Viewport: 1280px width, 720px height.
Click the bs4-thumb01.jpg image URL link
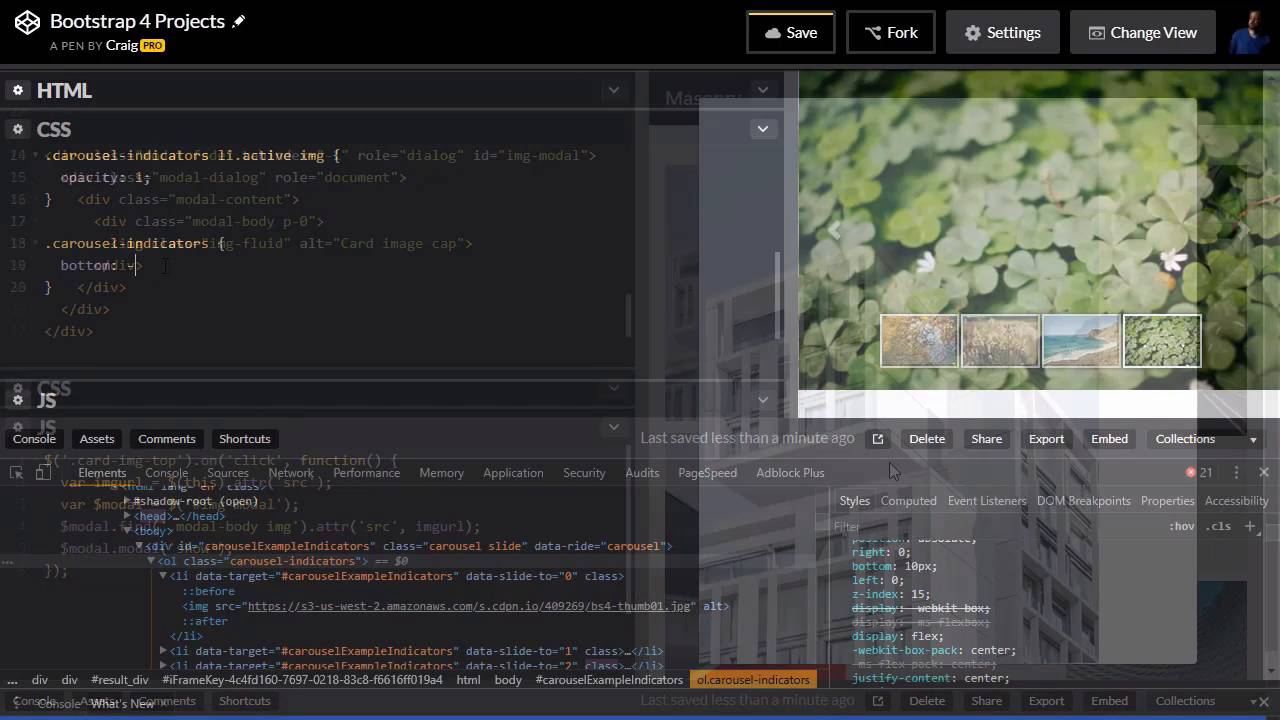pos(470,606)
